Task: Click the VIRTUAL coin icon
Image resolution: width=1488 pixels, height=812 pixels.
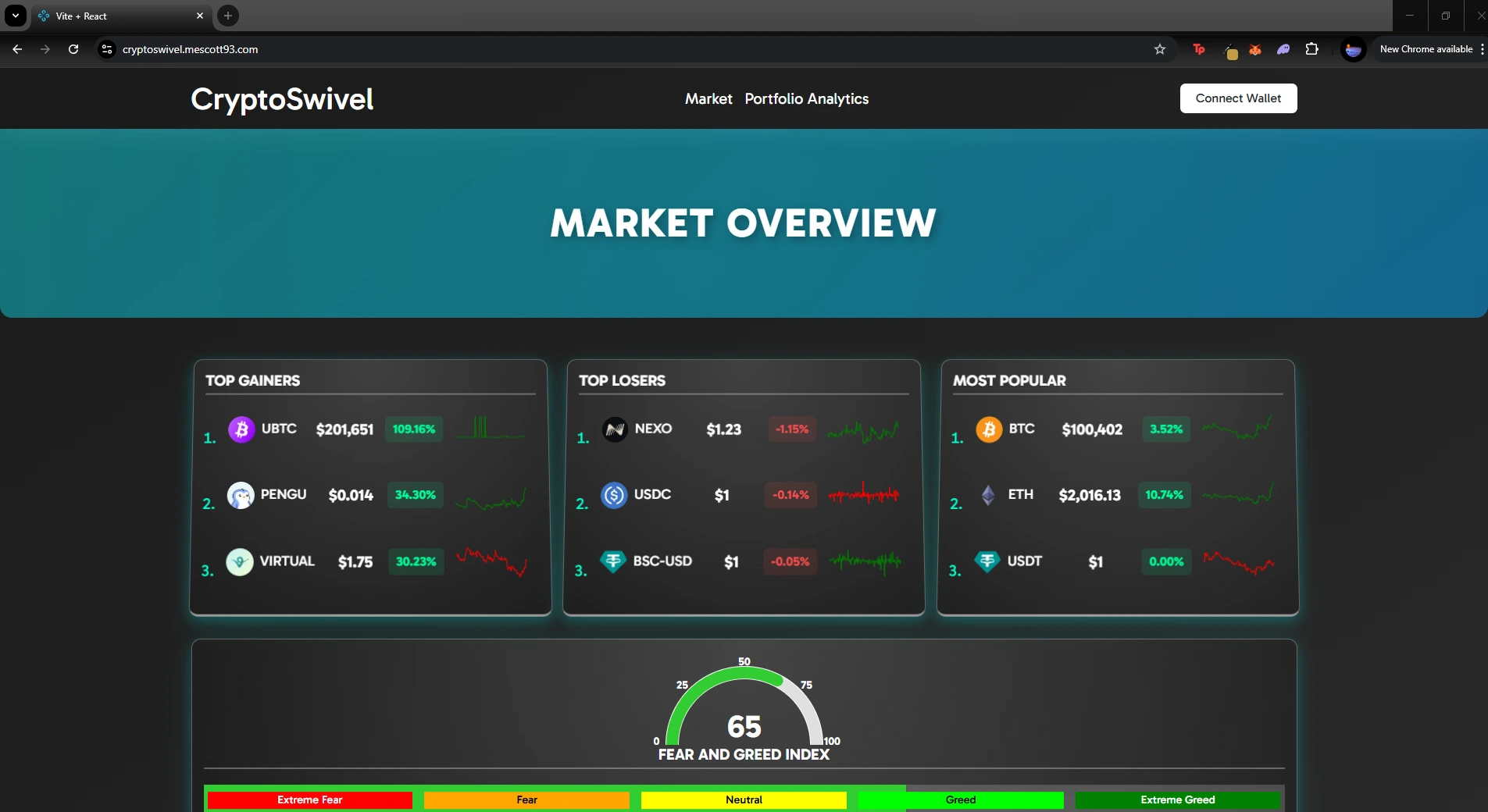Action: pyautogui.click(x=240, y=562)
